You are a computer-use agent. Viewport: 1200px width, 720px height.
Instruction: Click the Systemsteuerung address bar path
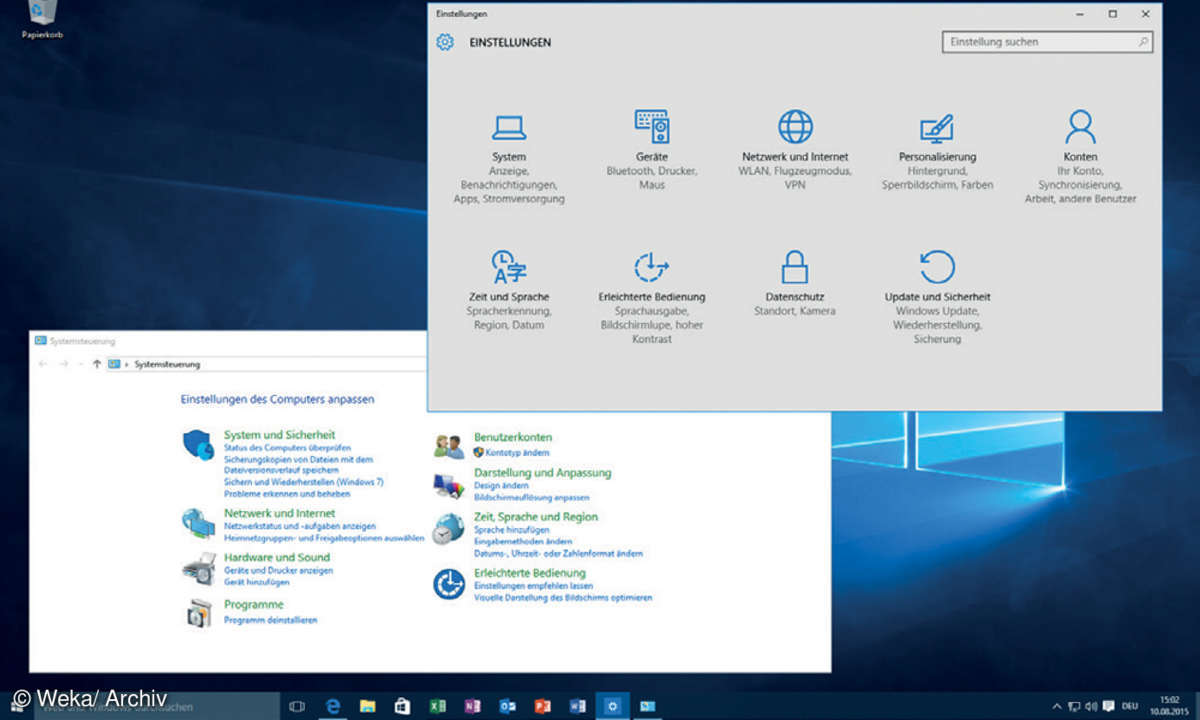point(167,364)
